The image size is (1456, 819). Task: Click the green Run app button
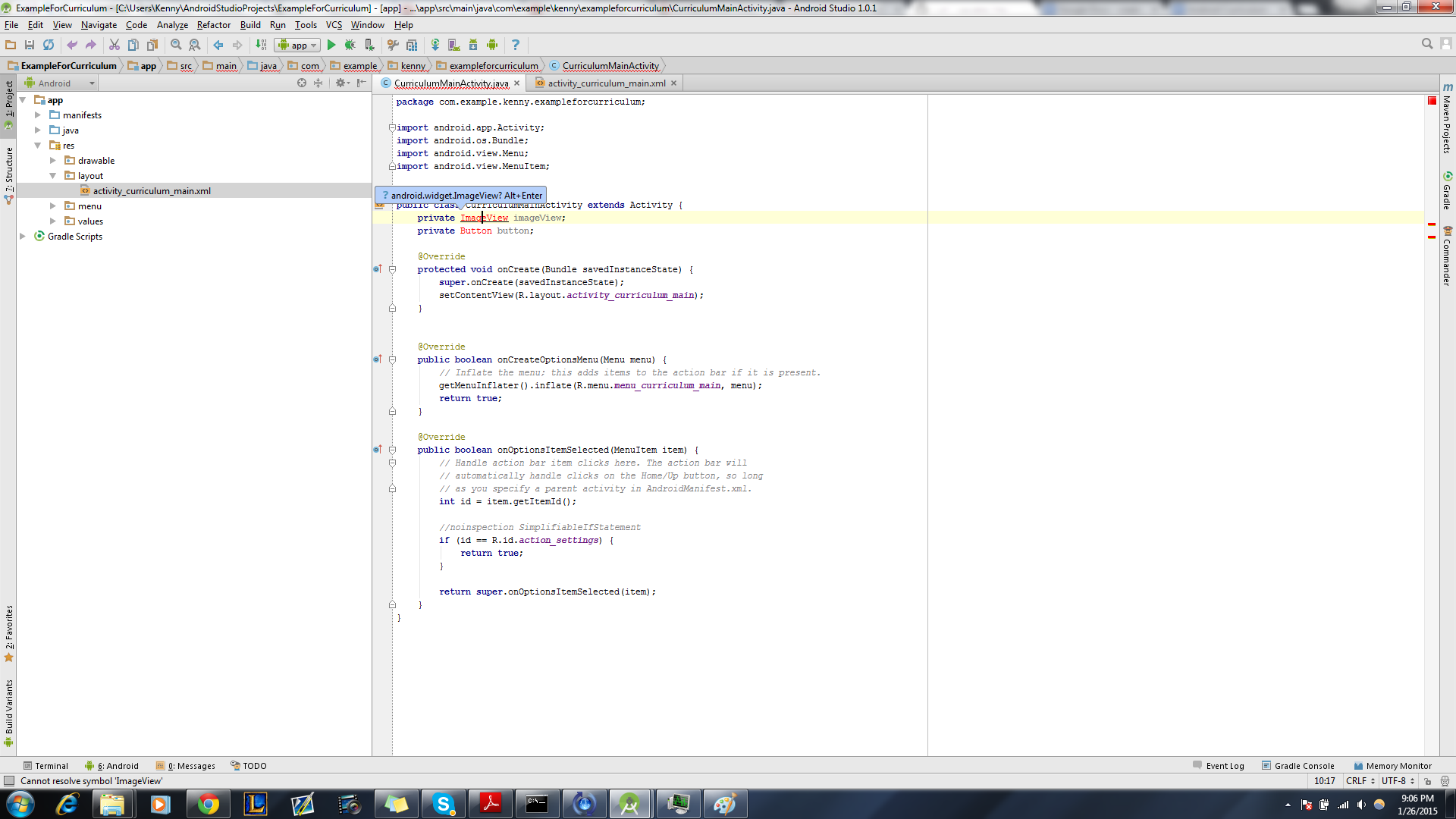point(331,45)
